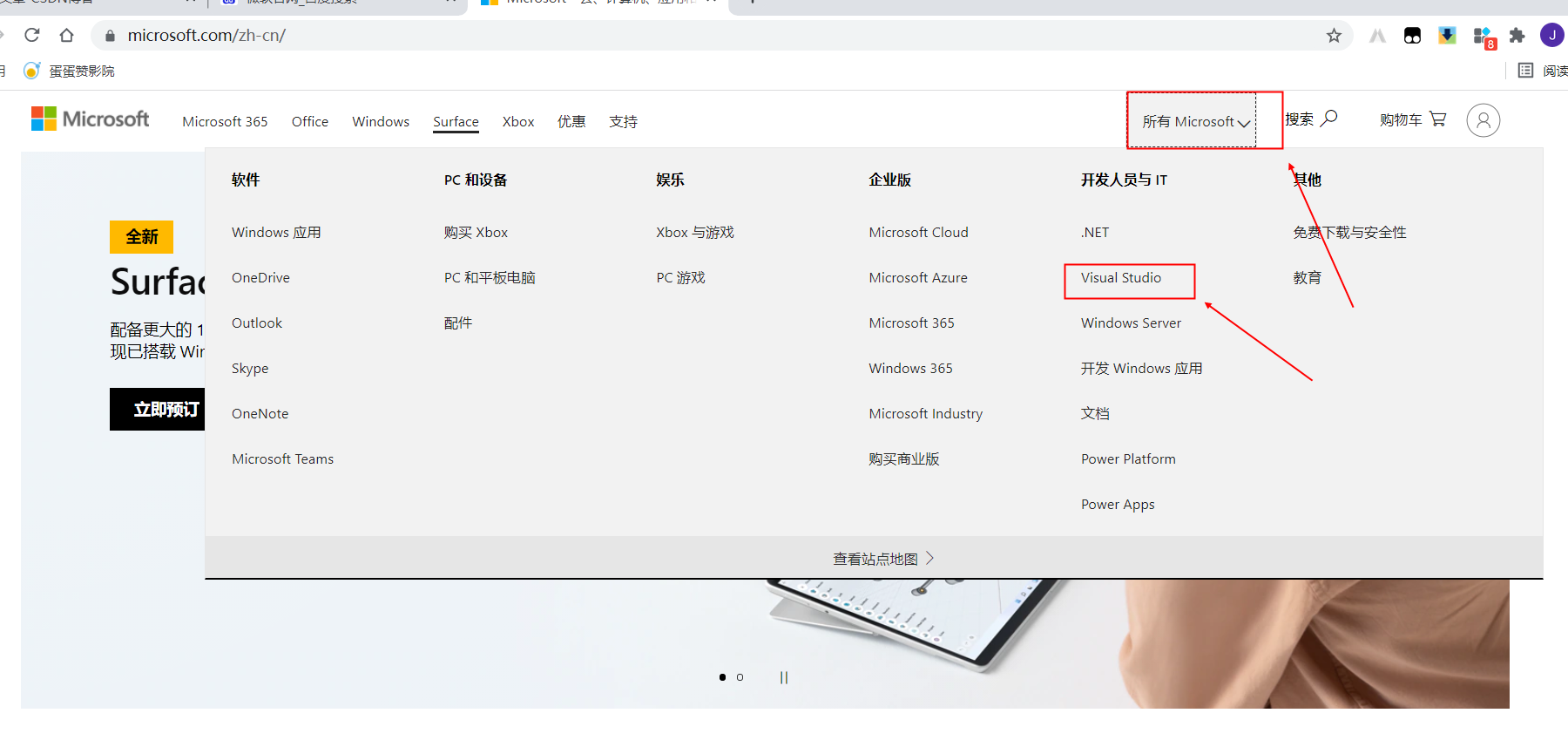Viewport: 1568px width, 747px height.
Task: Click the Visual Studio link
Action: coord(1121,277)
